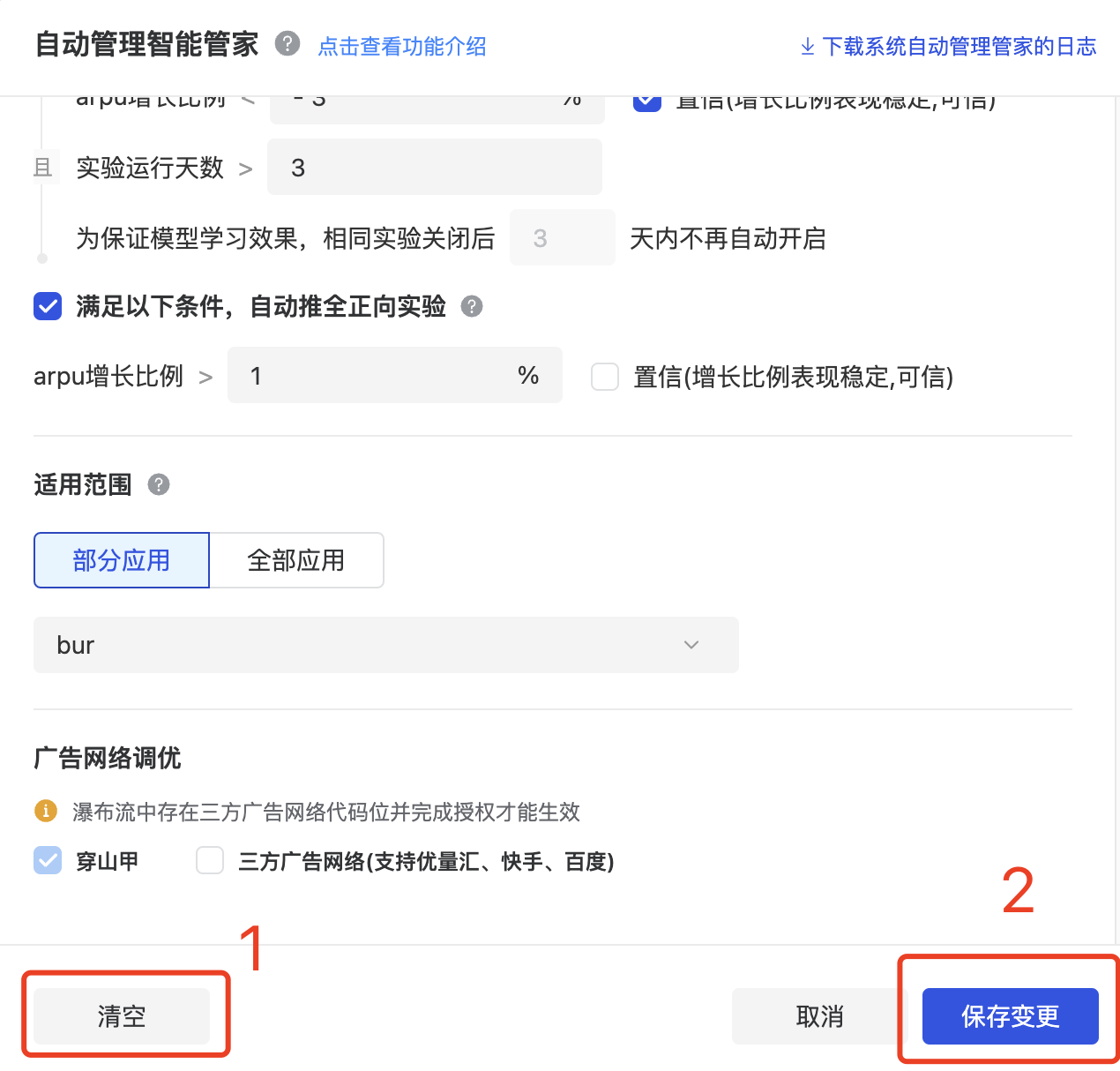The height and width of the screenshot is (1071, 1120).
Task: Click 清空 button to clear settings
Action: (x=122, y=1016)
